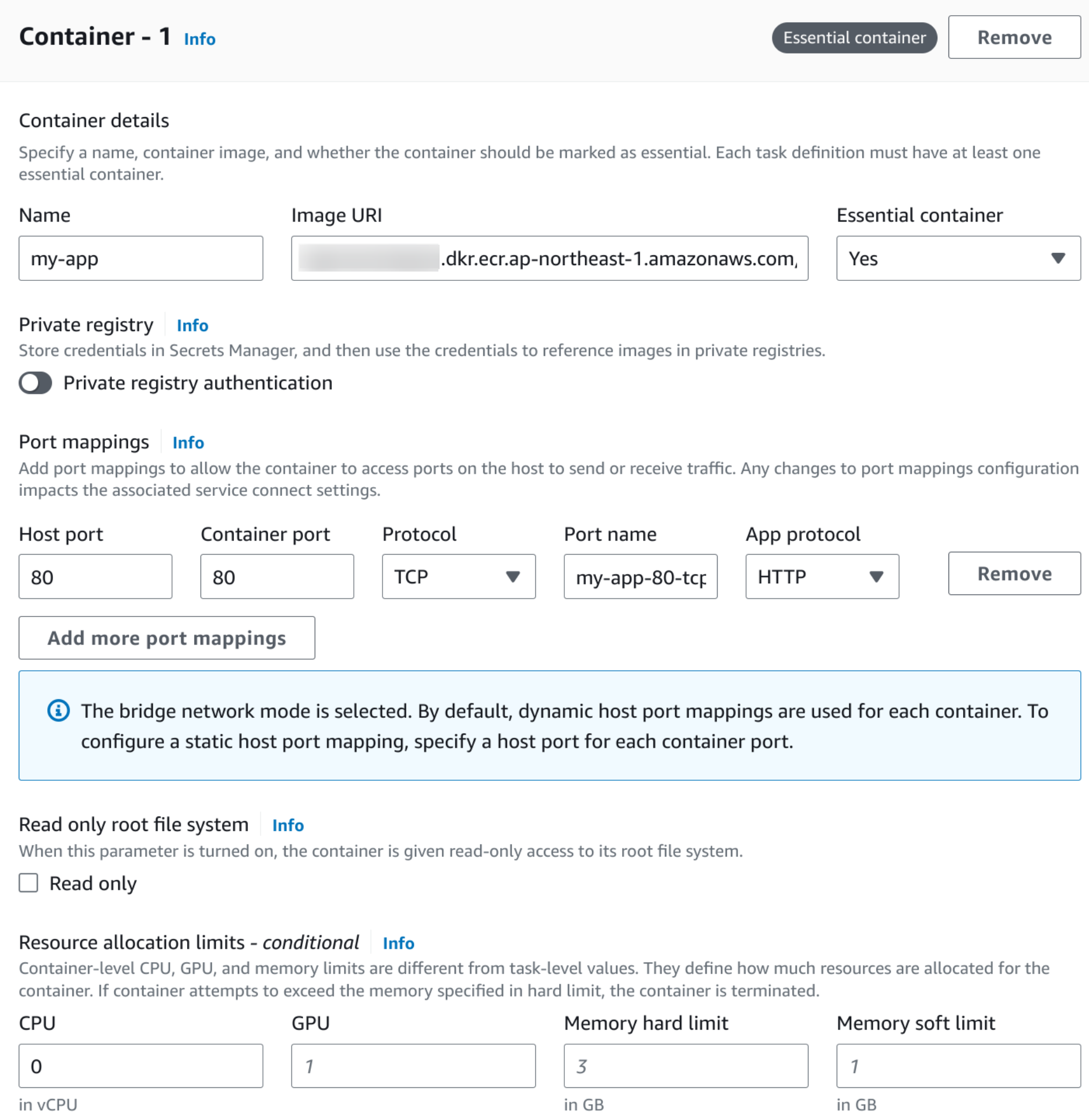Open Info link for Resource allocation limits
The image size is (1089, 1120).
398,943
